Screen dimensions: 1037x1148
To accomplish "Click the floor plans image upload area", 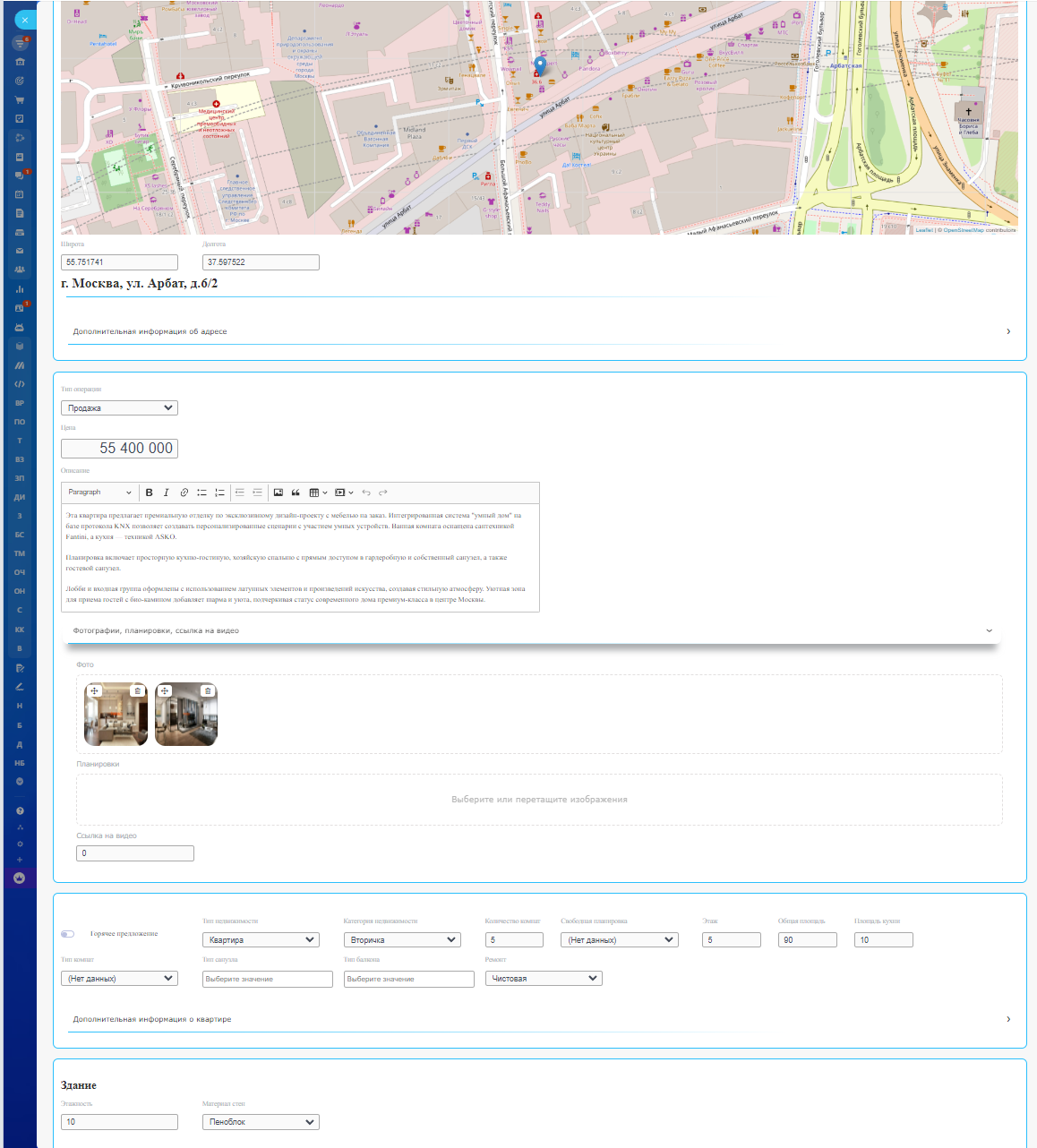I will point(539,800).
